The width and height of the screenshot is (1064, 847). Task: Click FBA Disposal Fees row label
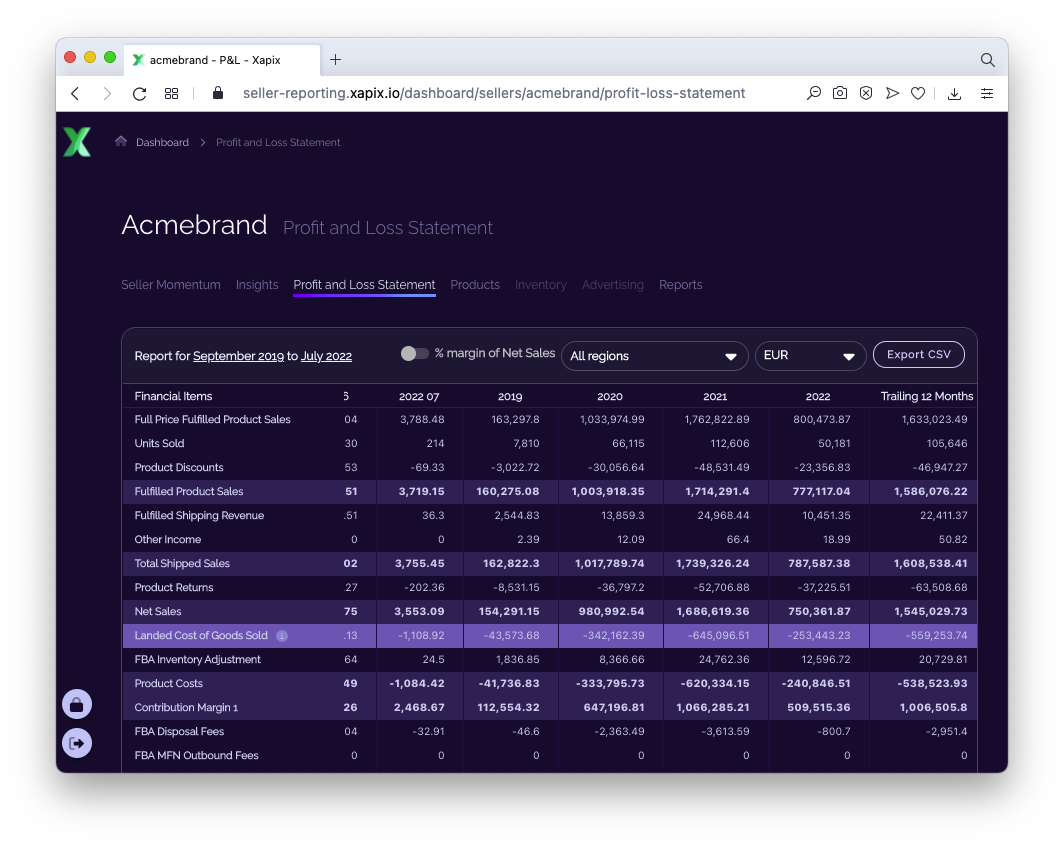coord(179,732)
